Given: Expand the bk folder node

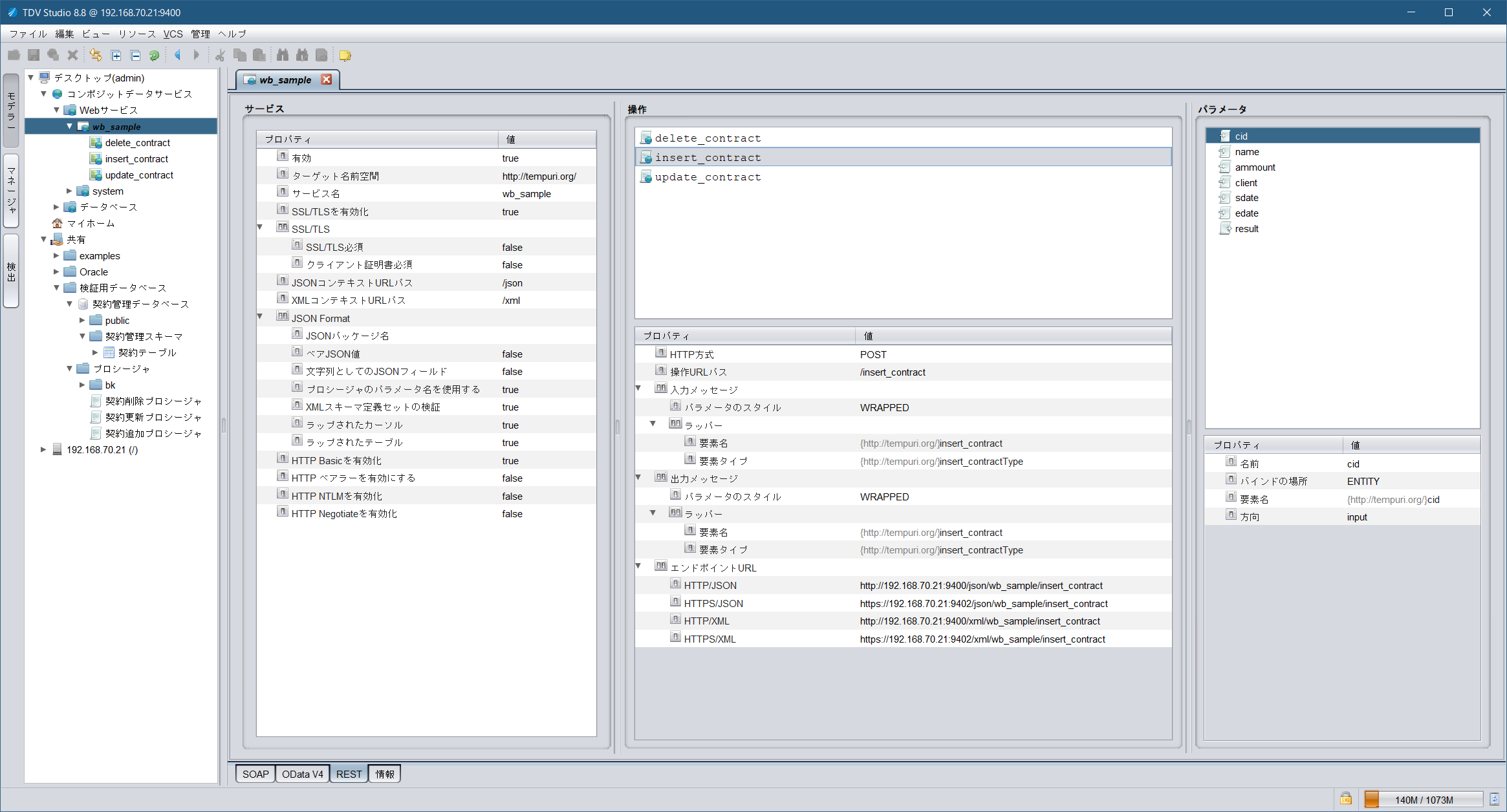Looking at the screenshot, I should pos(82,385).
